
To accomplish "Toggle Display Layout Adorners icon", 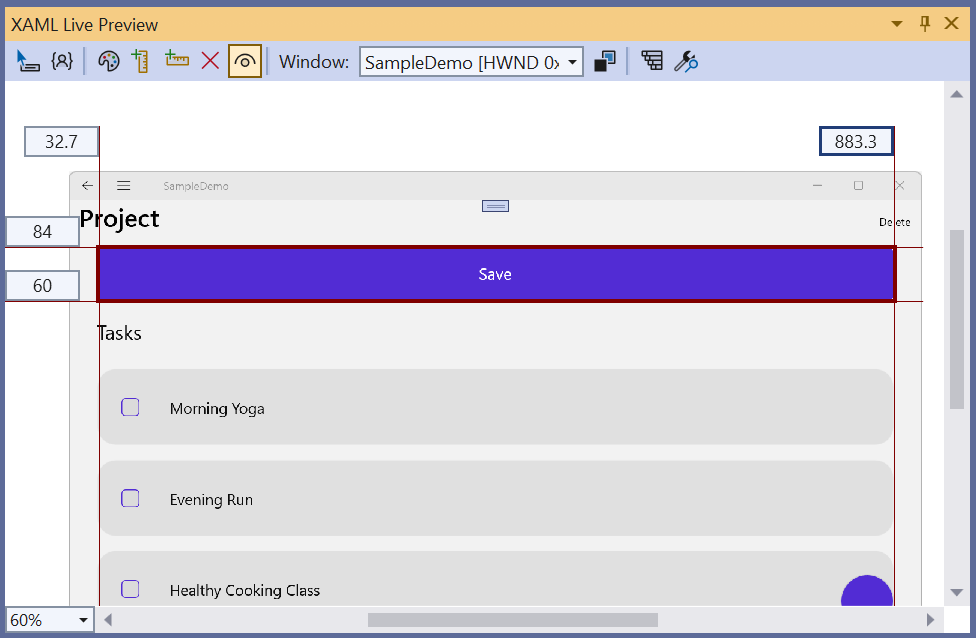I will pyautogui.click(x=62, y=62).
